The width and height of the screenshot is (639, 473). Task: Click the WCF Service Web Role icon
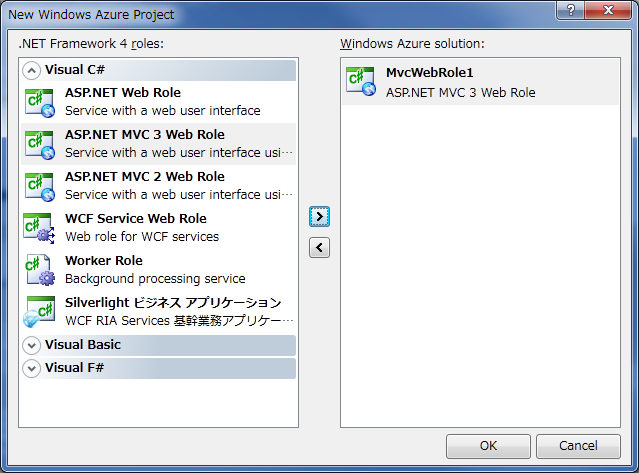40,227
